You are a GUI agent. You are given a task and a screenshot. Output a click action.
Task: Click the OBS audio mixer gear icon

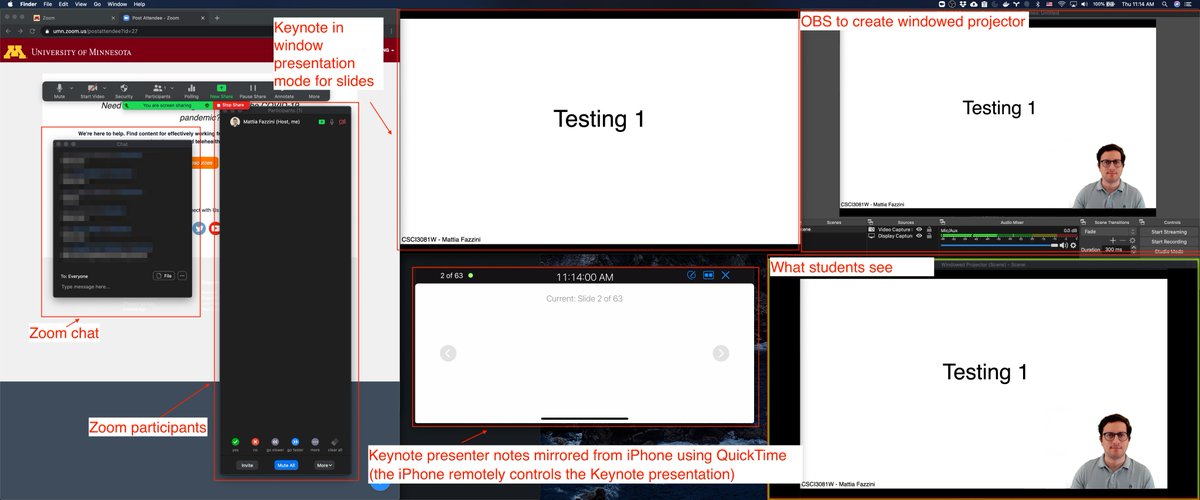[x=1073, y=245]
